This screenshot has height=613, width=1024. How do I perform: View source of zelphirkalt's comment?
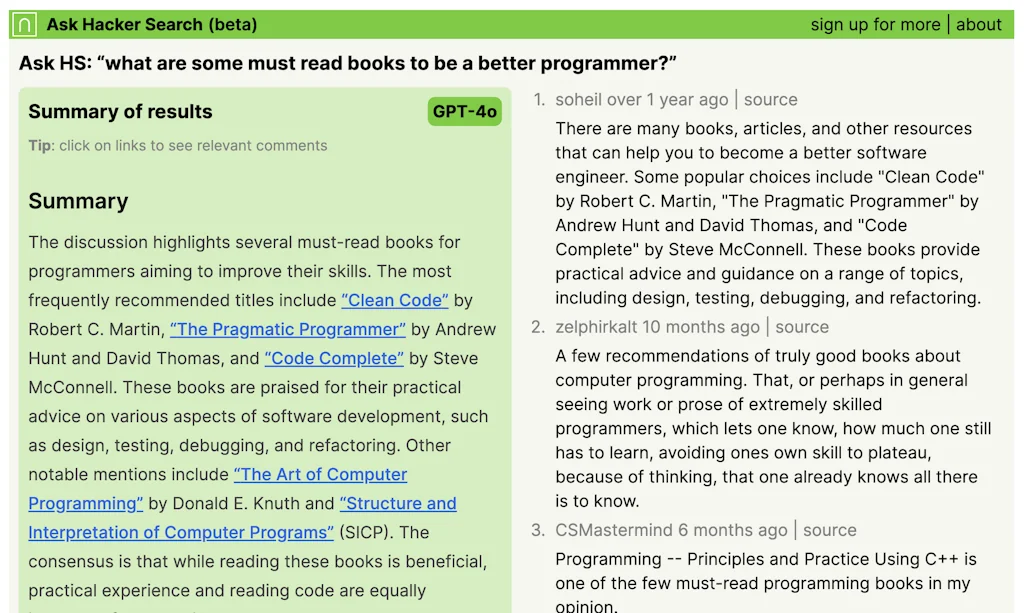tap(802, 327)
